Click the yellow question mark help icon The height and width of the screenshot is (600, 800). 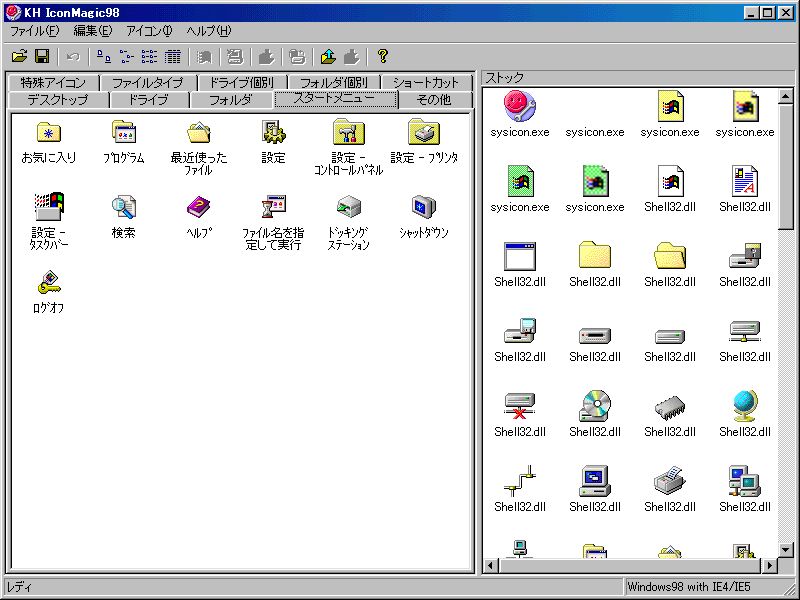point(382,57)
